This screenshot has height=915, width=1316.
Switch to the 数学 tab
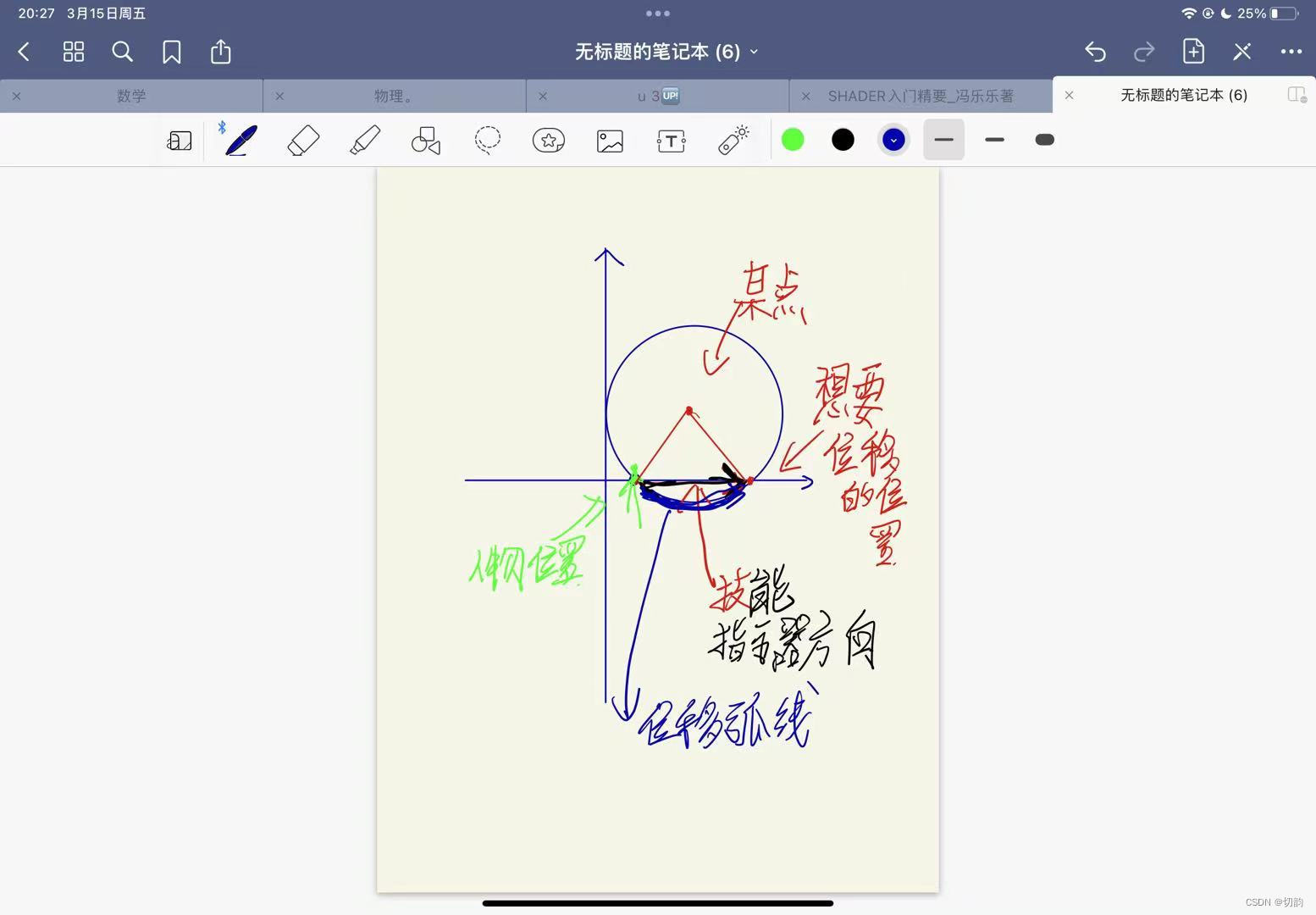click(x=131, y=96)
